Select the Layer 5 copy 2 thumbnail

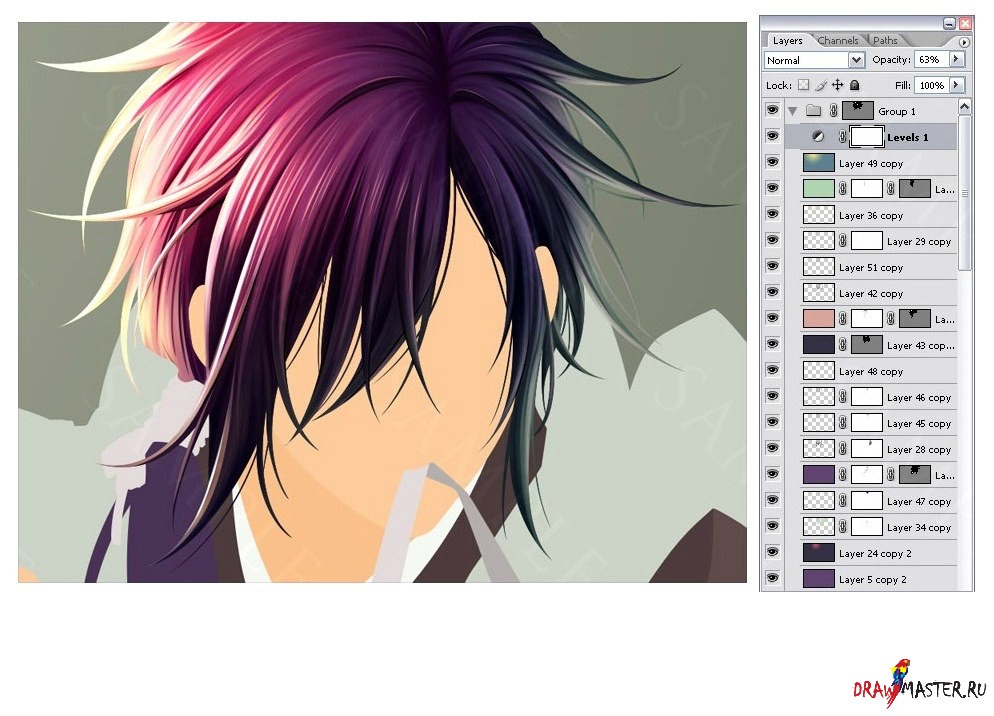point(818,579)
